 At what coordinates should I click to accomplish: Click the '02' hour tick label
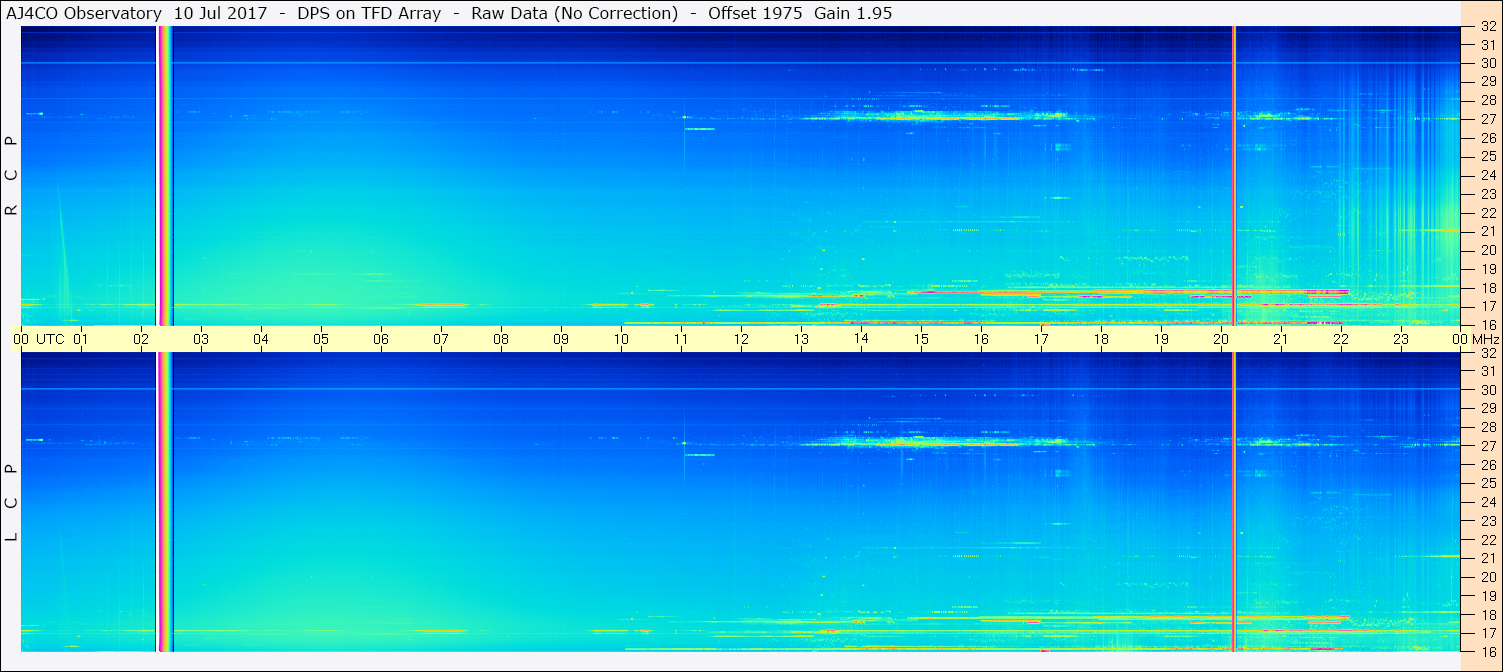click(141, 339)
